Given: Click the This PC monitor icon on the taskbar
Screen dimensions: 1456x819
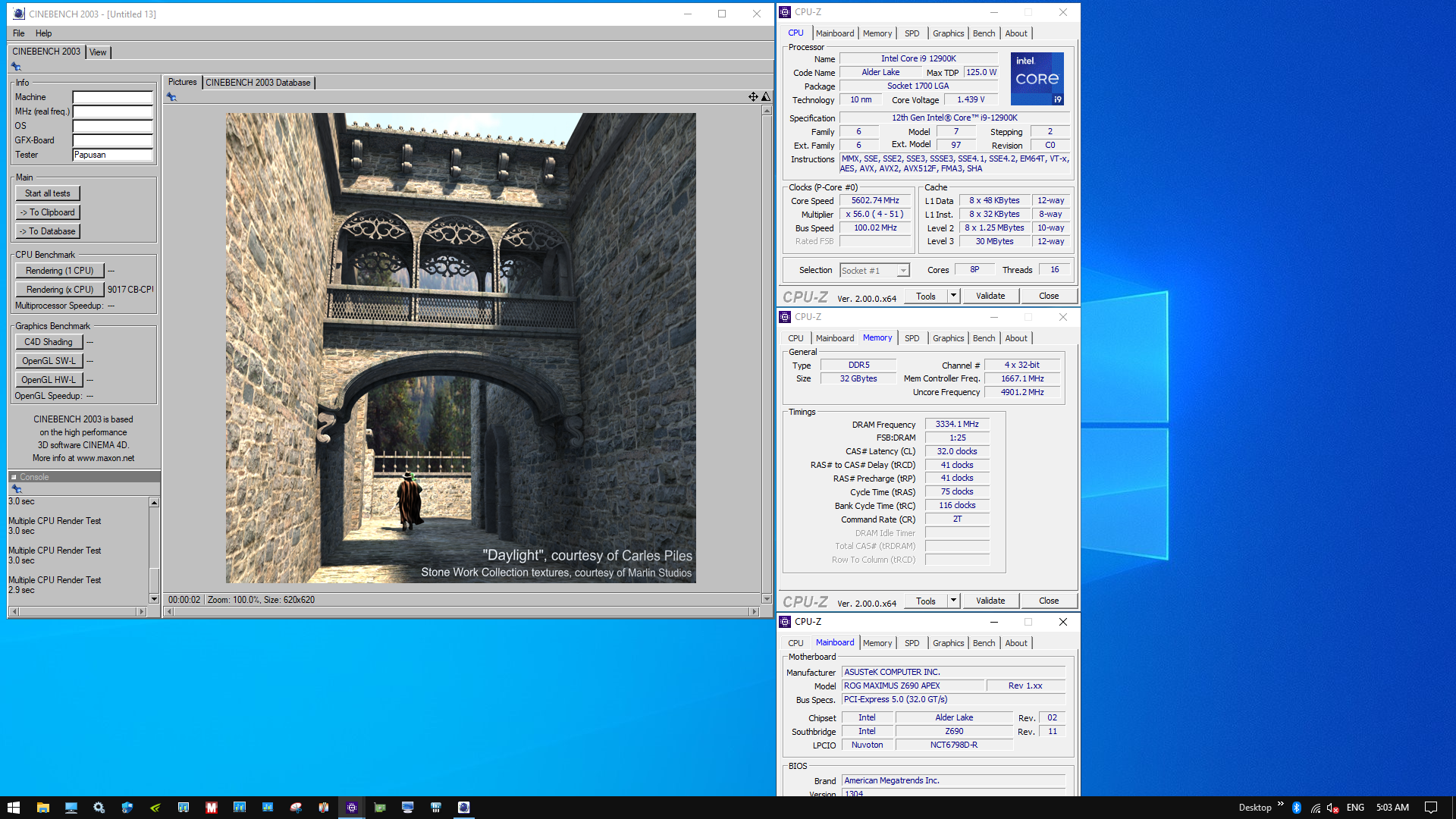Looking at the screenshot, I should pos(71,808).
